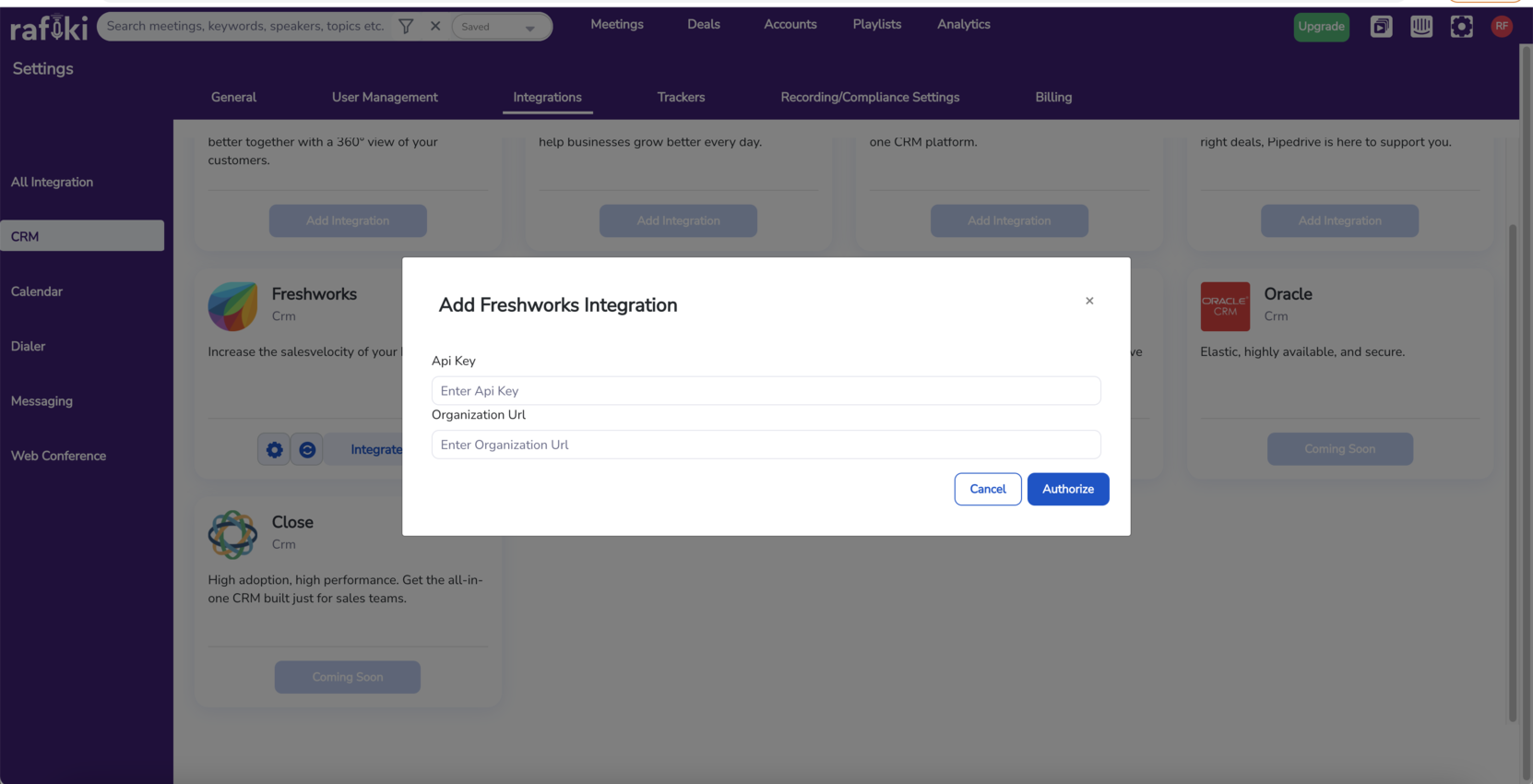1533x784 pixels.
Task: Click the Settings page heading
Action: [42, 68]
